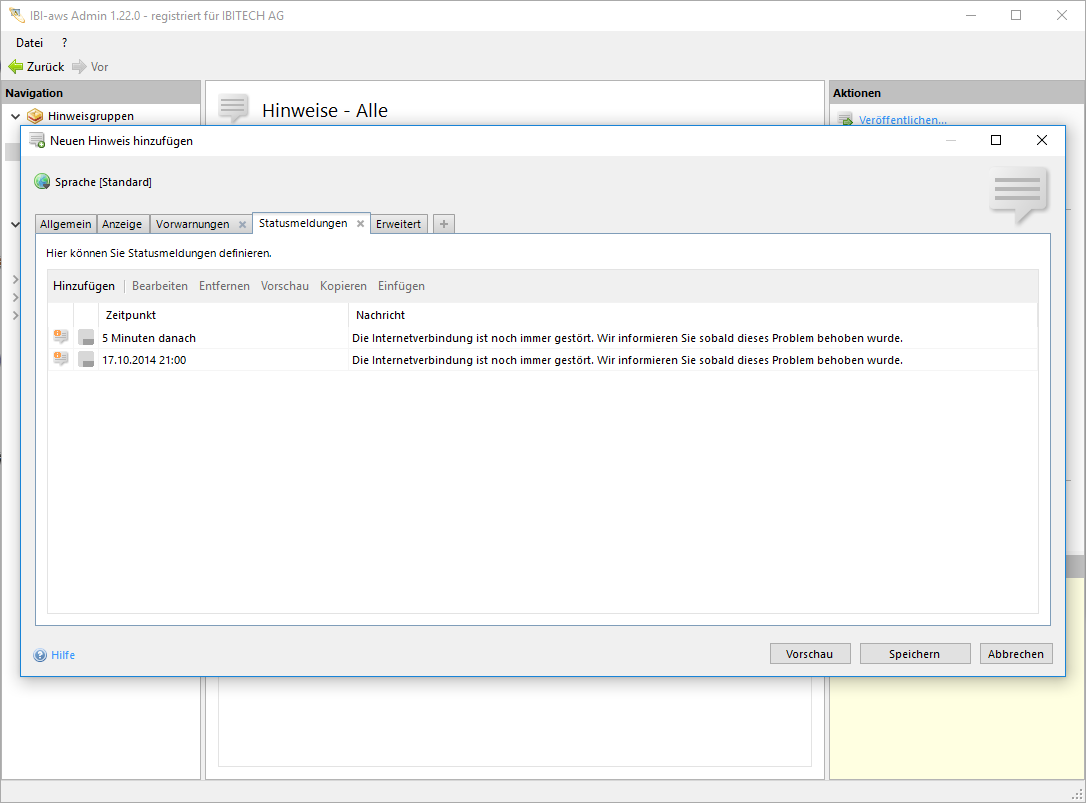Open the Datei menu
This screenshot has width=1086, height=803.
[29, 43]
